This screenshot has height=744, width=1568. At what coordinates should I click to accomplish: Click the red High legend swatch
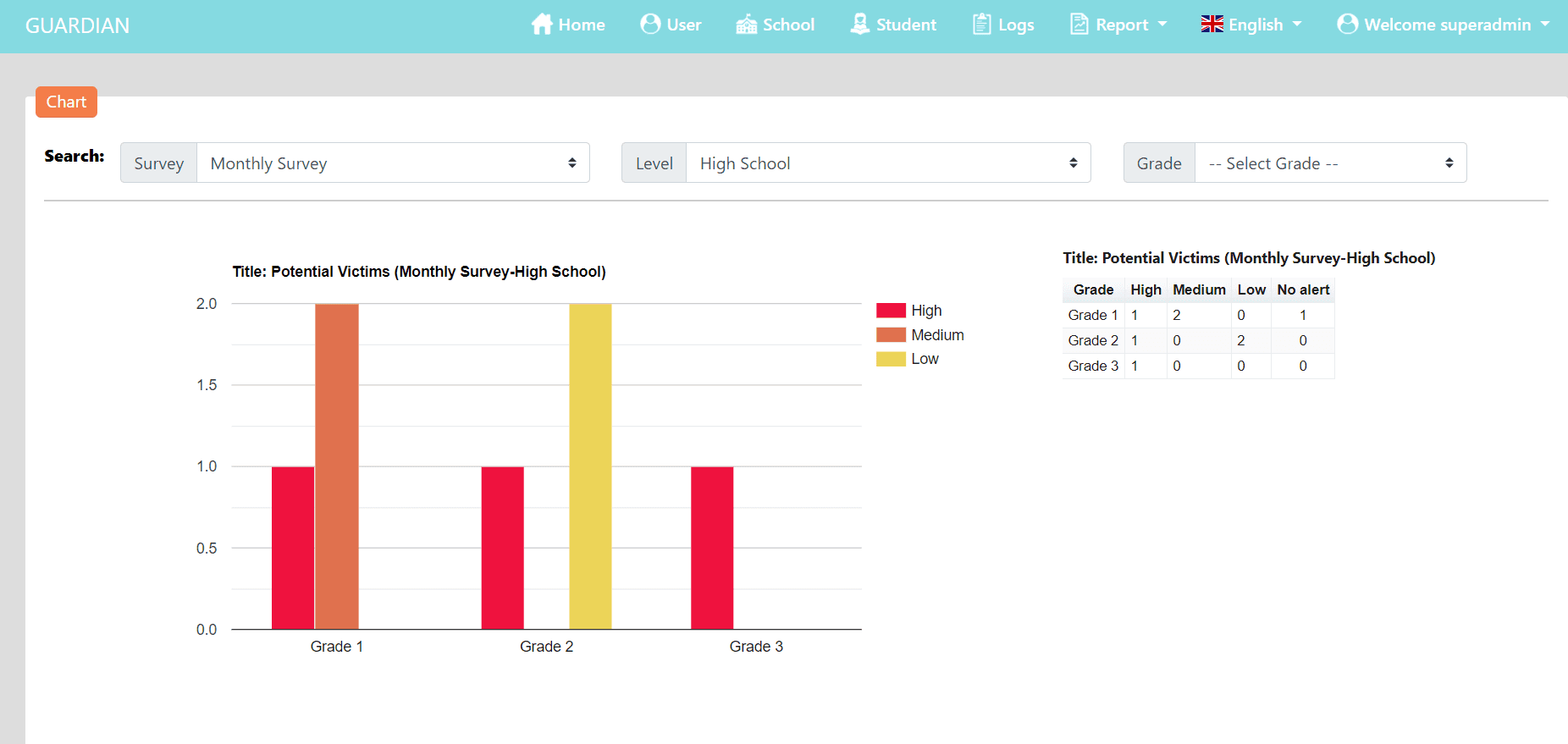(x=891, y=311)
